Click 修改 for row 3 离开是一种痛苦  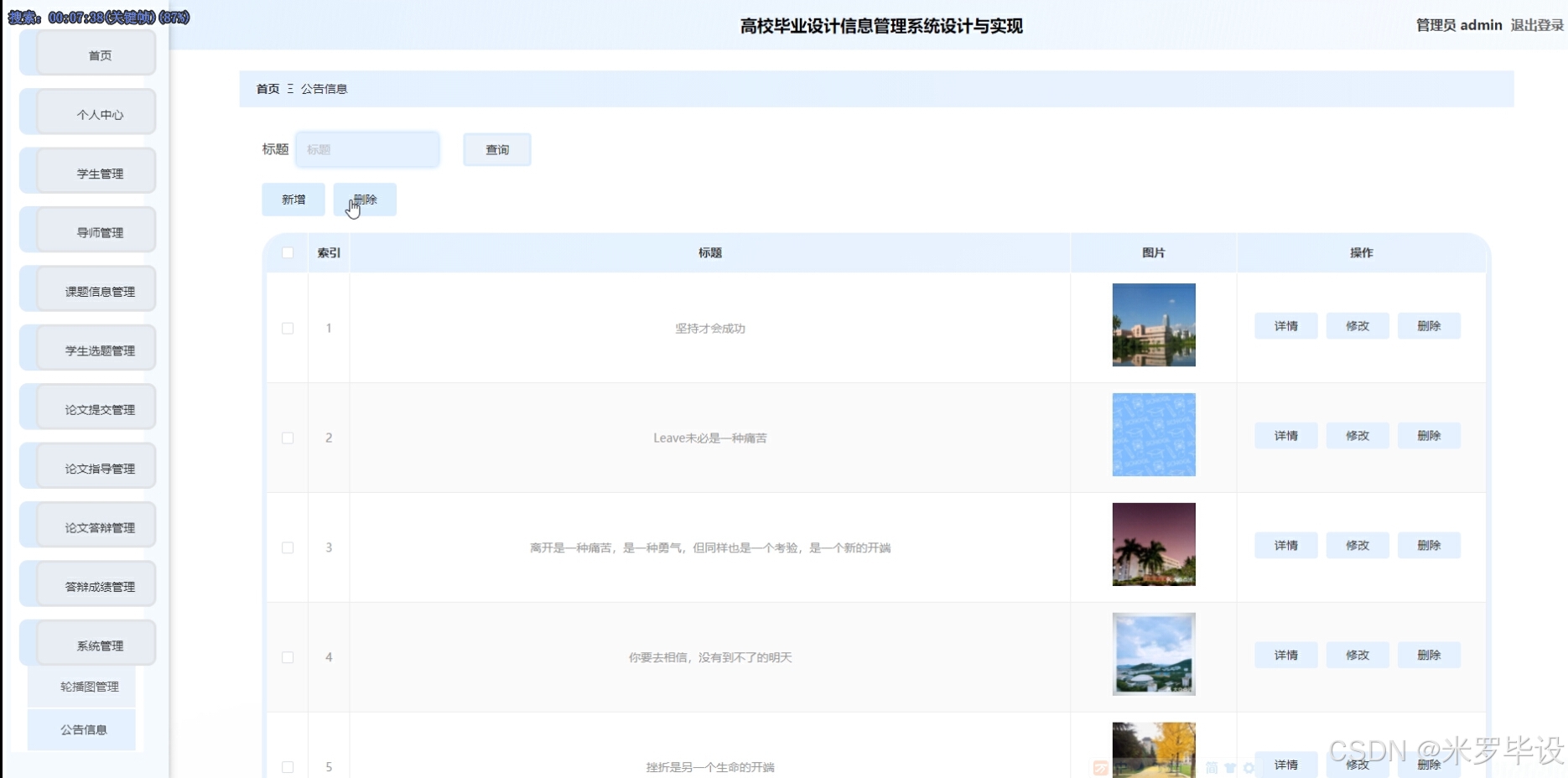point(1358,546)
